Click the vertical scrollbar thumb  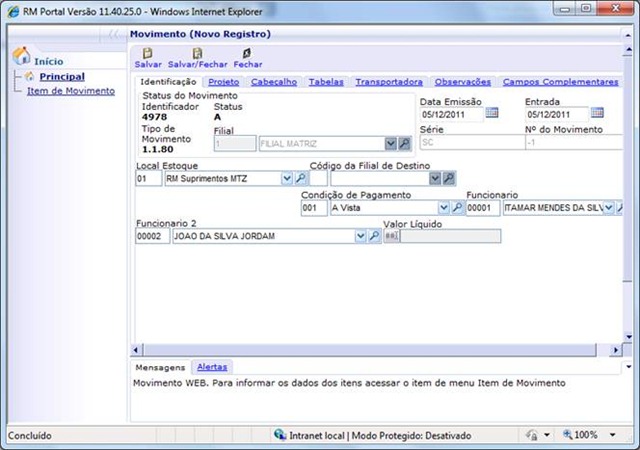[628, 169]
